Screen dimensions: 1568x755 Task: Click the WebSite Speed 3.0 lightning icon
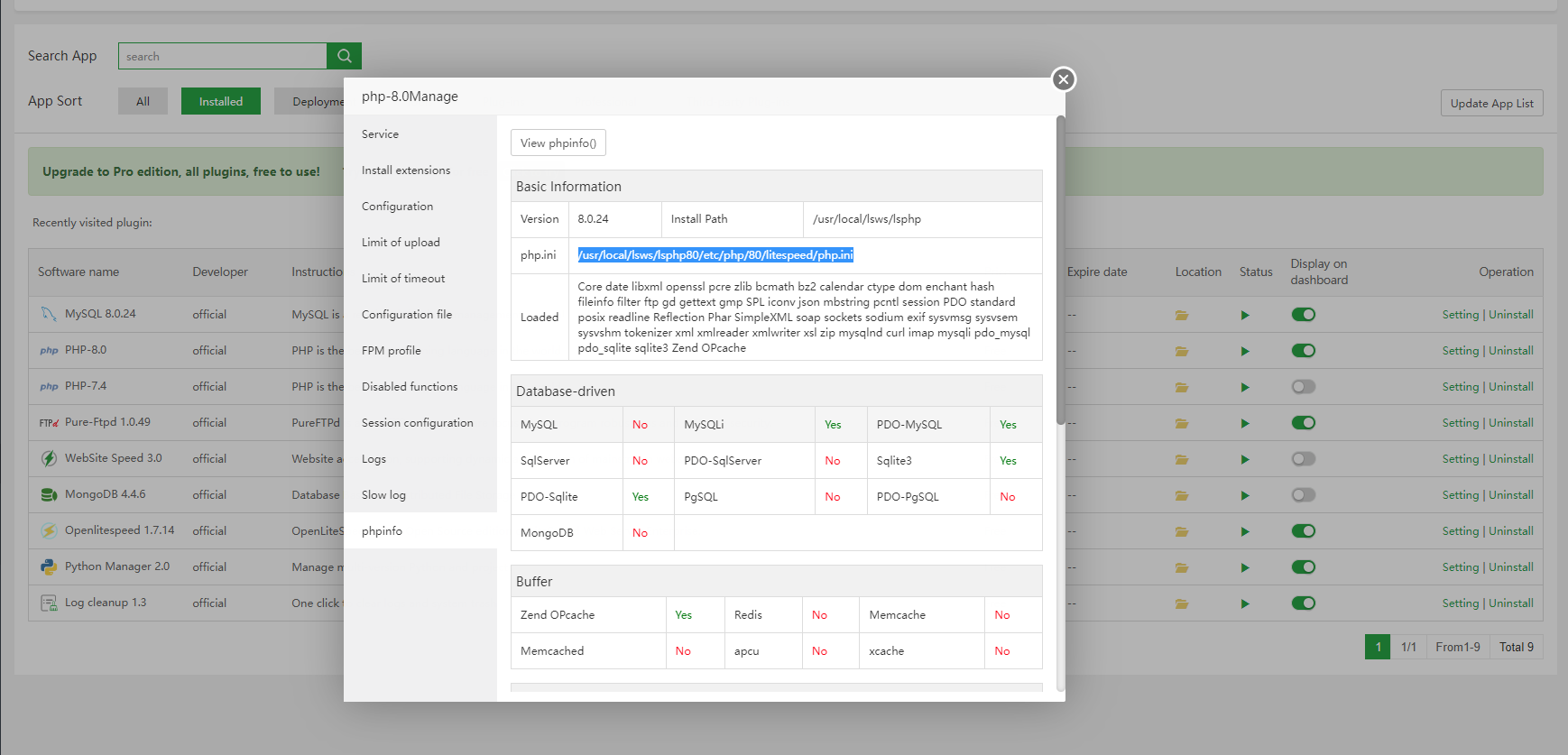pos(49,458)
